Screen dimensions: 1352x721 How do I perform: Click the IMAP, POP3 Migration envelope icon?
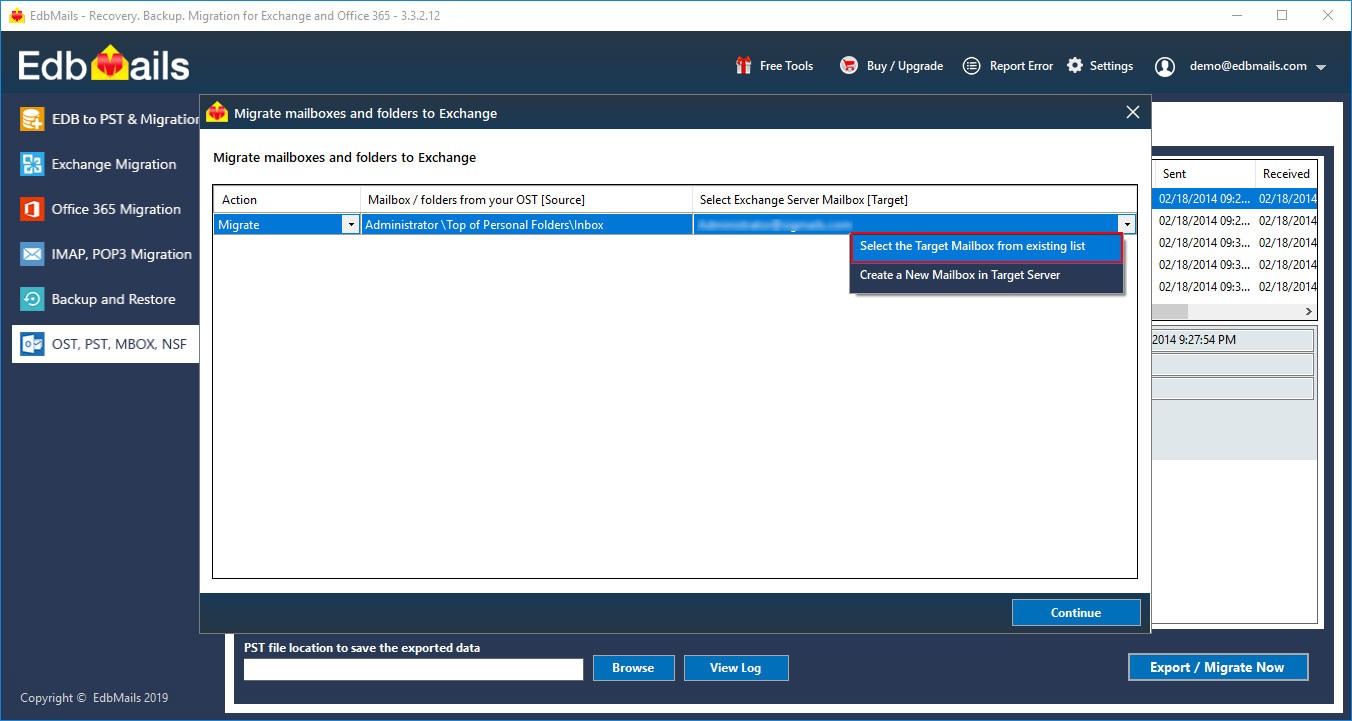coord(33,254)
